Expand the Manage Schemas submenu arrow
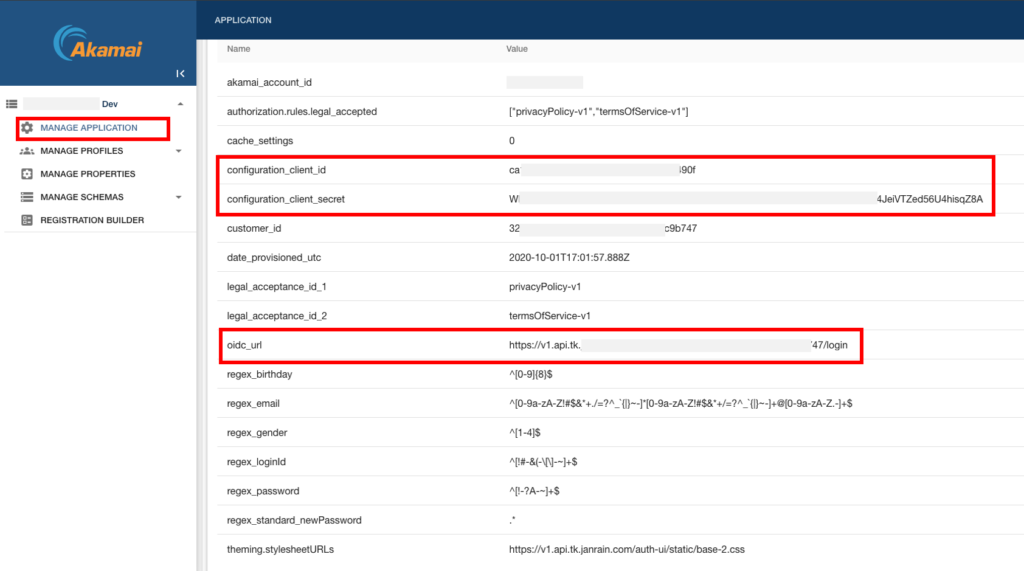1024x571 pixels. pyautogui.click(x=178, y=197)
